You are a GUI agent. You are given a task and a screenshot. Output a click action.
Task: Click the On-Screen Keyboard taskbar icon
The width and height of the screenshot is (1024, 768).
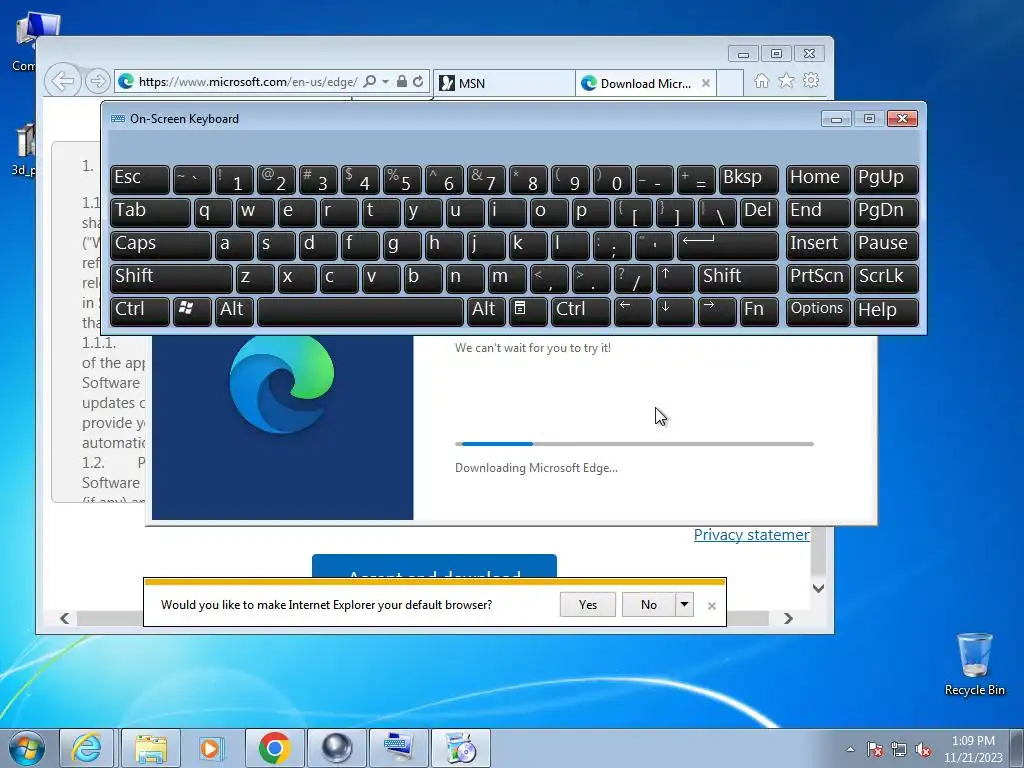tap(398, 748)
